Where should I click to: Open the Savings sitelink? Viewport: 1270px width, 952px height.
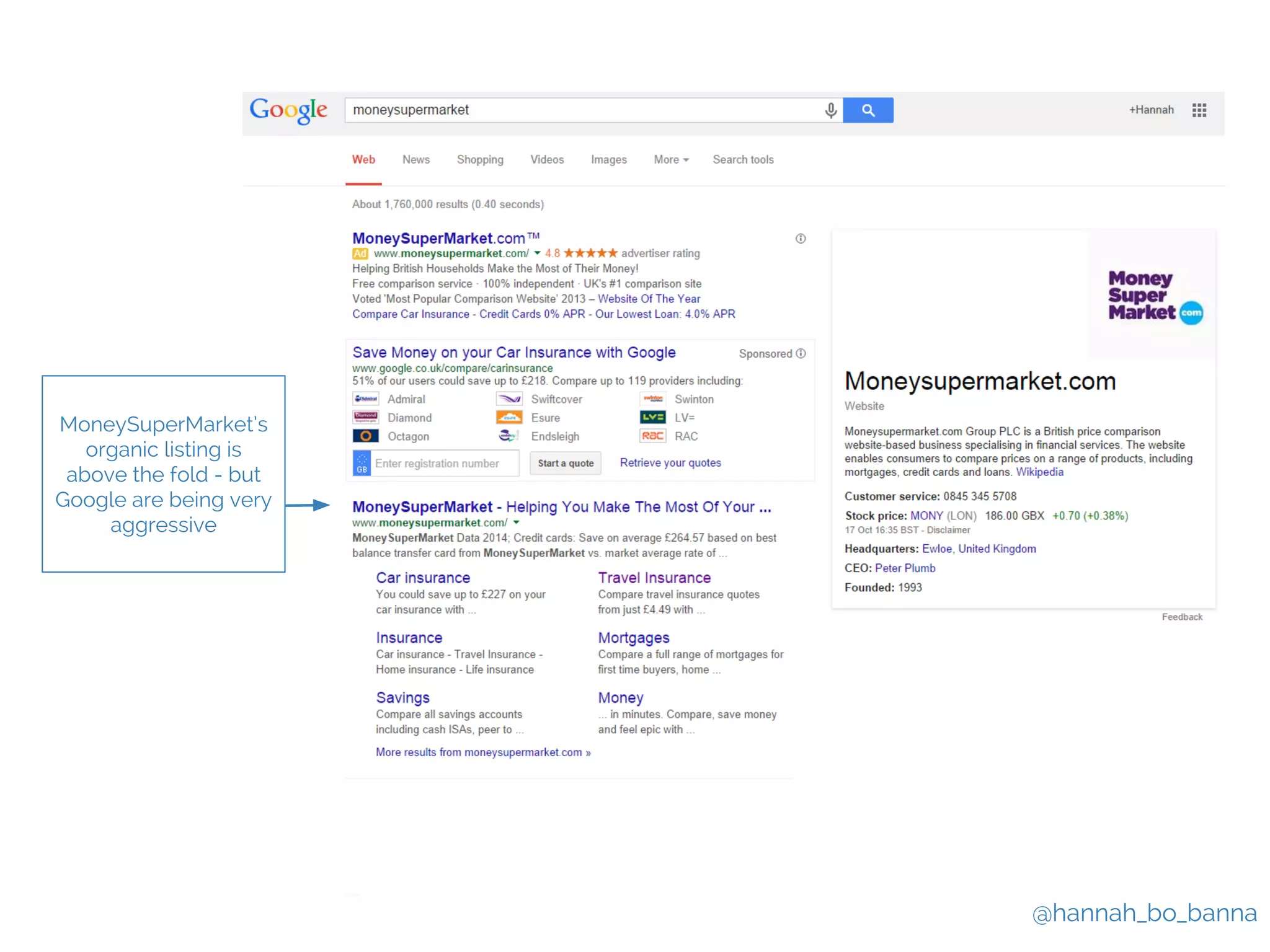coord(403,698)
